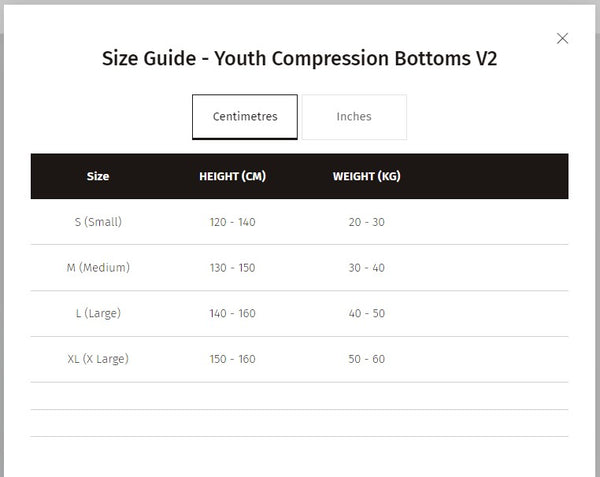Click the 150 - 160 height cell

click(x=232, y=359)
